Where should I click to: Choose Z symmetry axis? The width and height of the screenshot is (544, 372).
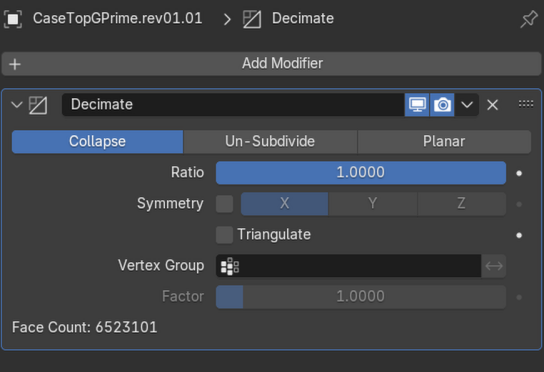click(x=461, y=204)
